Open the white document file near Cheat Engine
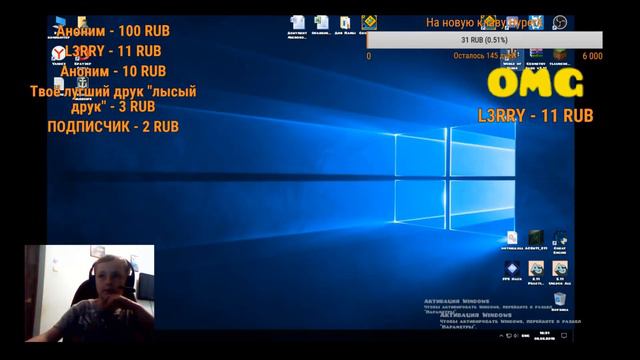The height and width of the screenshot is (360, 640). 512,240
